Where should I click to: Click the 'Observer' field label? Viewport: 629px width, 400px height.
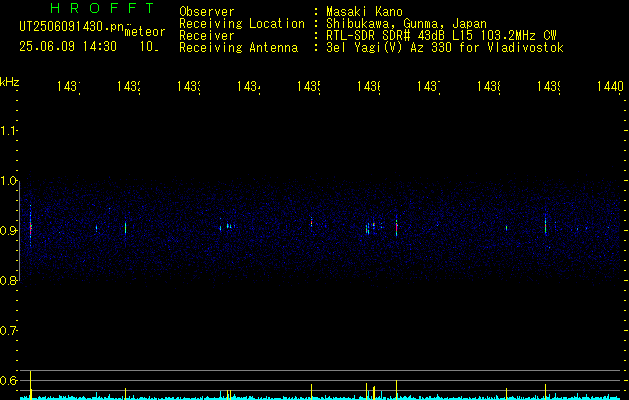(207, 12)
